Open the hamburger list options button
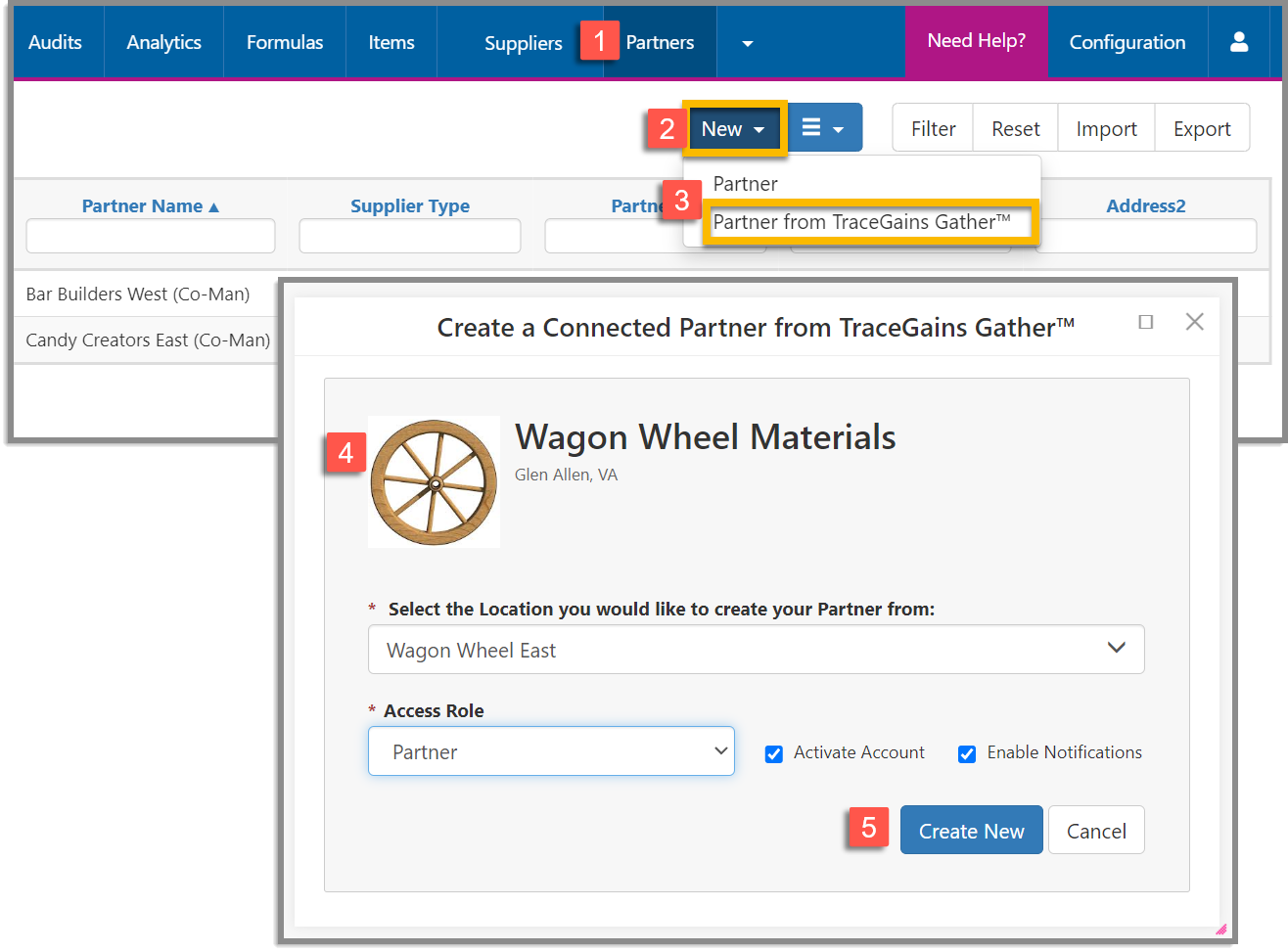 pyautogui.click(x=825, y=127)
